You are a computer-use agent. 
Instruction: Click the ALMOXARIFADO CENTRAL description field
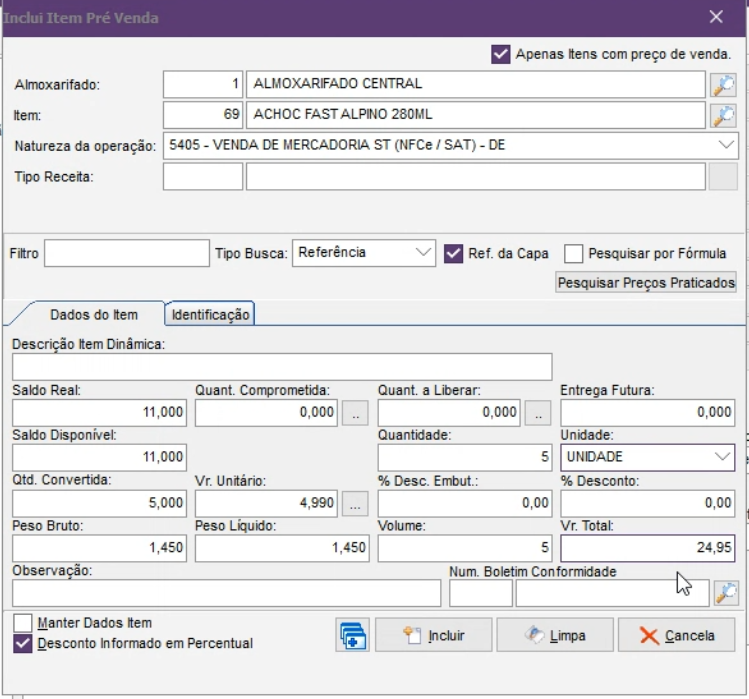point(476,85)
